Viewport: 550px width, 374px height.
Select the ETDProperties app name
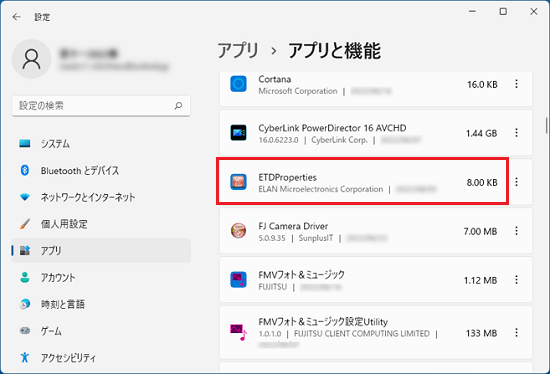point(287,178)
